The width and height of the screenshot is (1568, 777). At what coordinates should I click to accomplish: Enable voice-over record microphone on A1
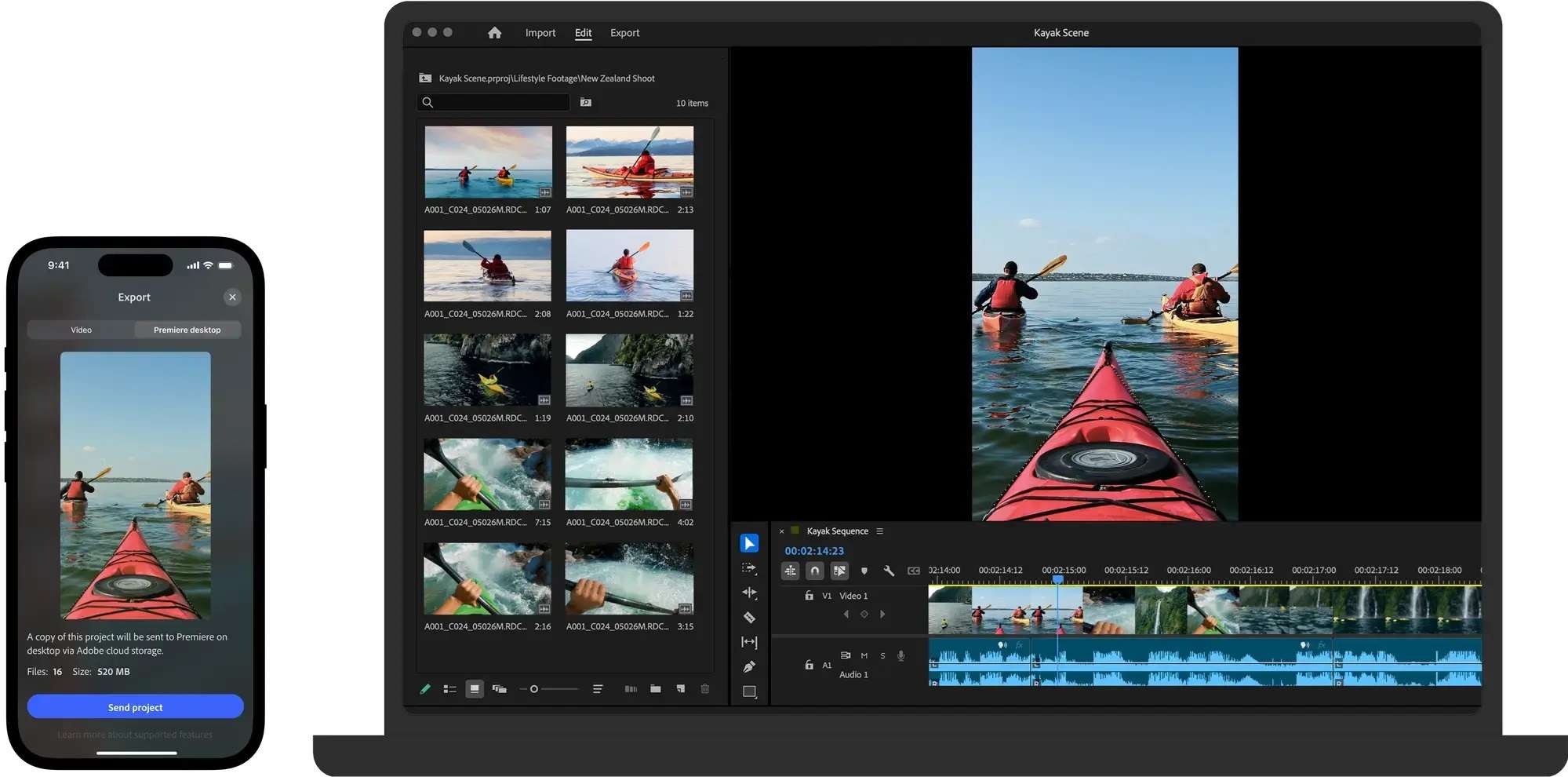(901, 655)
